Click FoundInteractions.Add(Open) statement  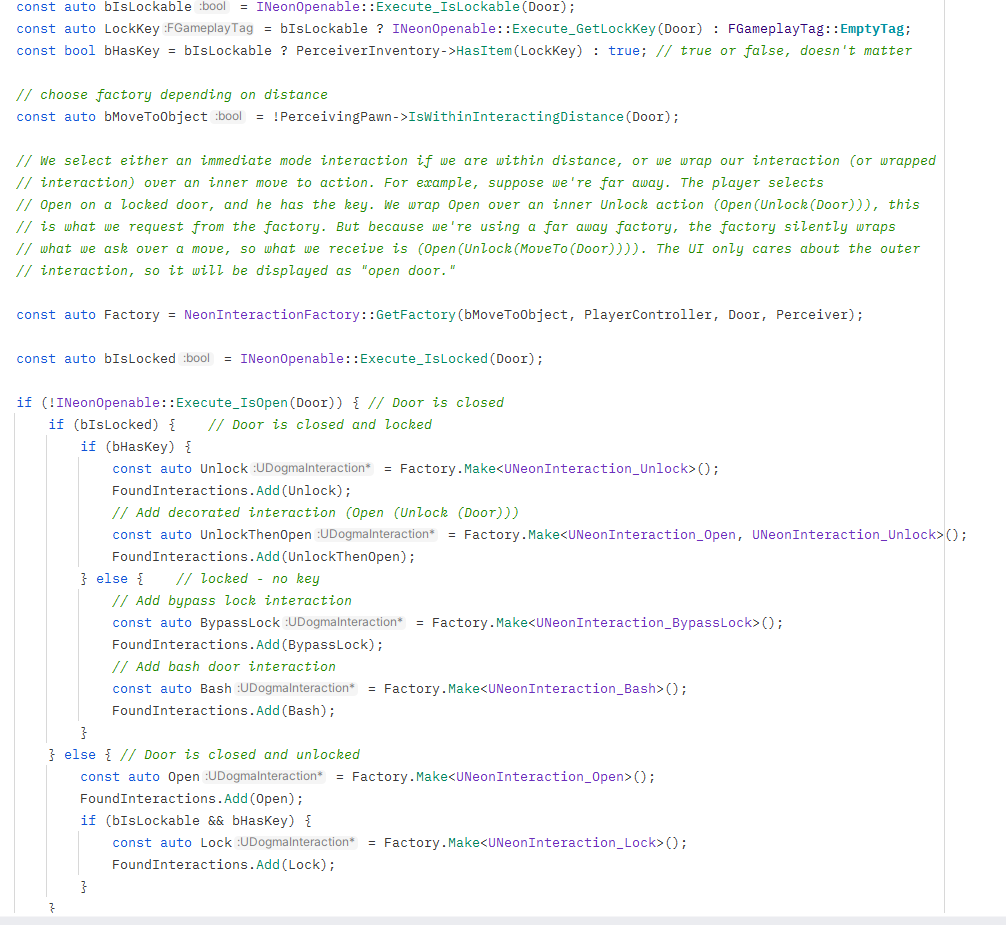coord(192,799)
